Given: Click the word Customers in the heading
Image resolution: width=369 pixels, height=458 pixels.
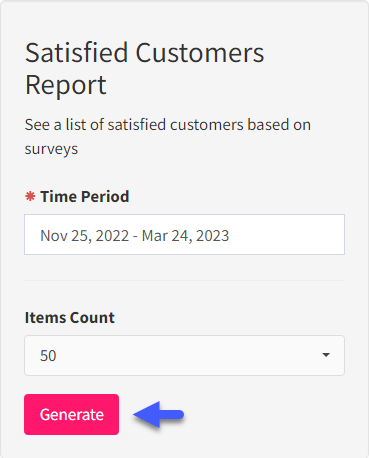Looking at the screenshot, I should (x=200, y=53).
